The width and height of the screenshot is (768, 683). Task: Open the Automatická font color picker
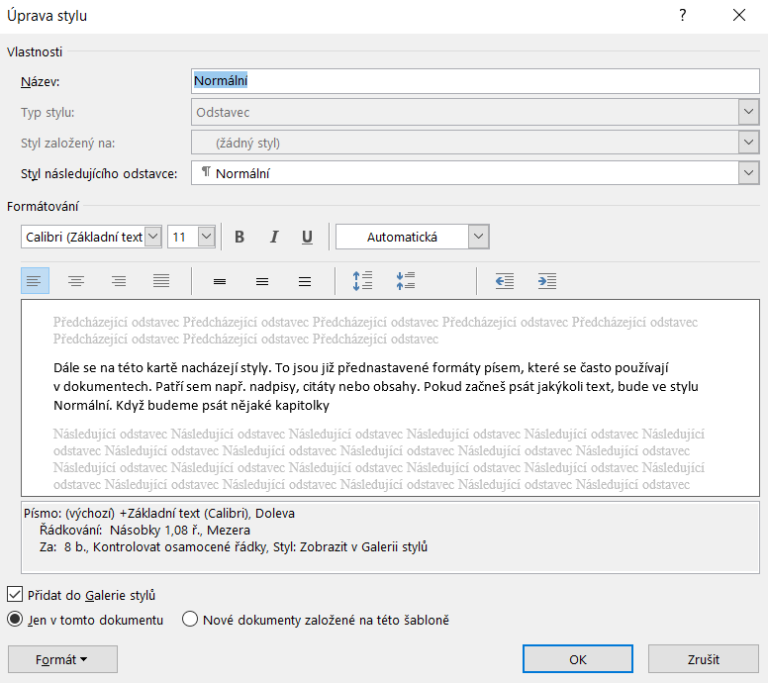click(x=478, y=237)
